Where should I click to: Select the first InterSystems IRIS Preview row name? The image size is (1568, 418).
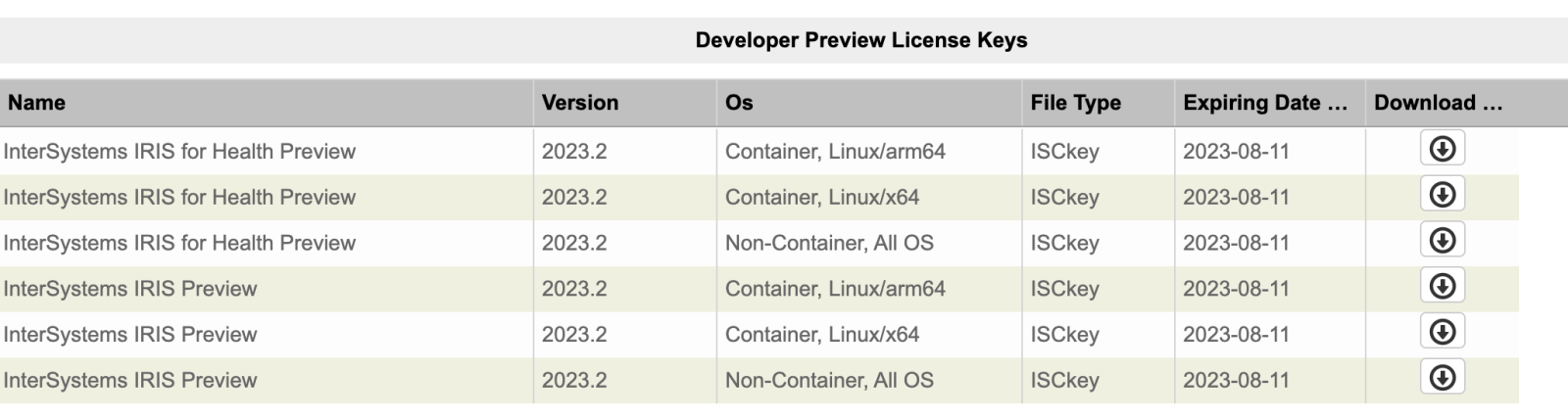(x=130, y=289)
